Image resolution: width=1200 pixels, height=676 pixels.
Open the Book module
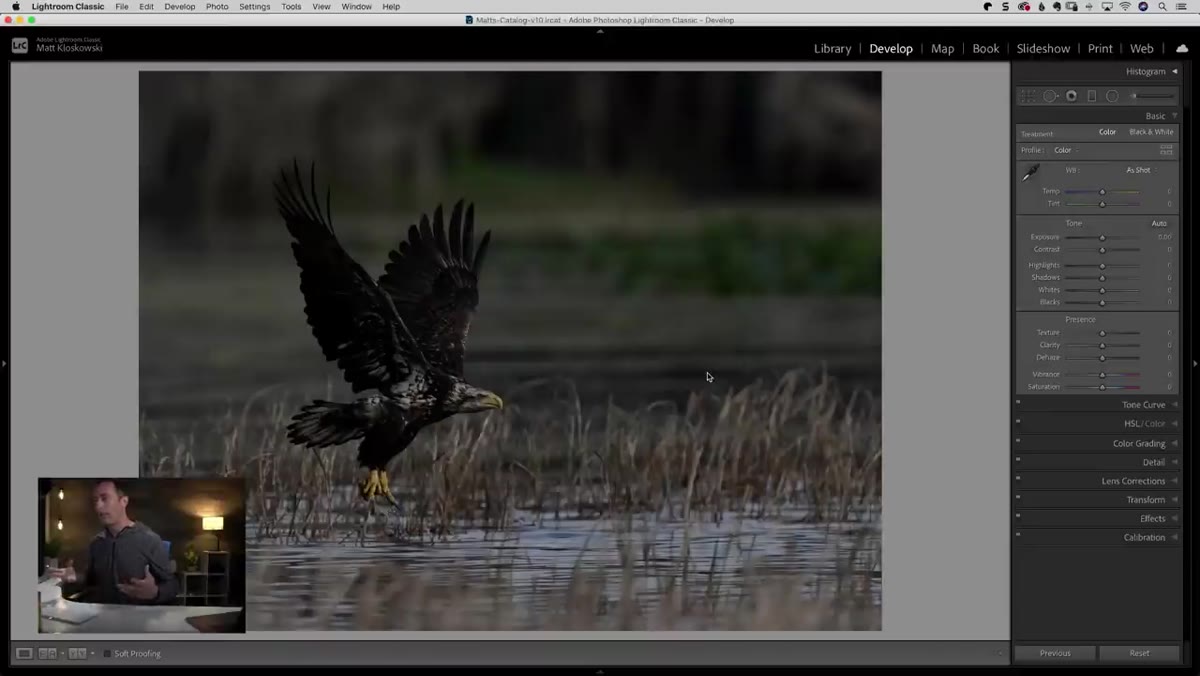985,48
